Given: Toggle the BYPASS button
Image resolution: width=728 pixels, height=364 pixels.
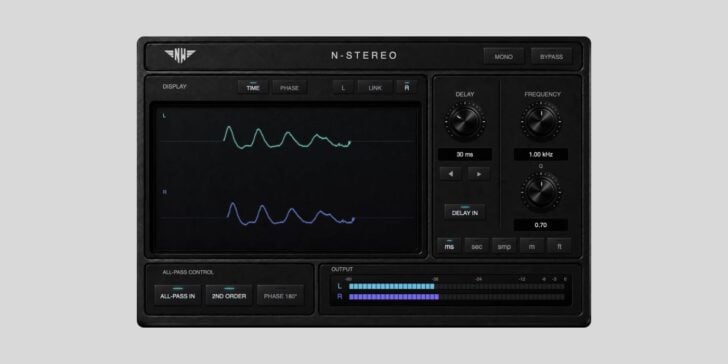Looking at the screenshot, I should [551, 57].
